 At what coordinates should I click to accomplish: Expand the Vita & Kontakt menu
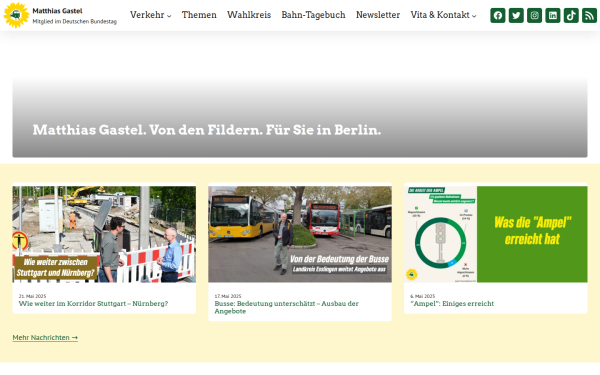pyautogui.click(x=443, y=15)
